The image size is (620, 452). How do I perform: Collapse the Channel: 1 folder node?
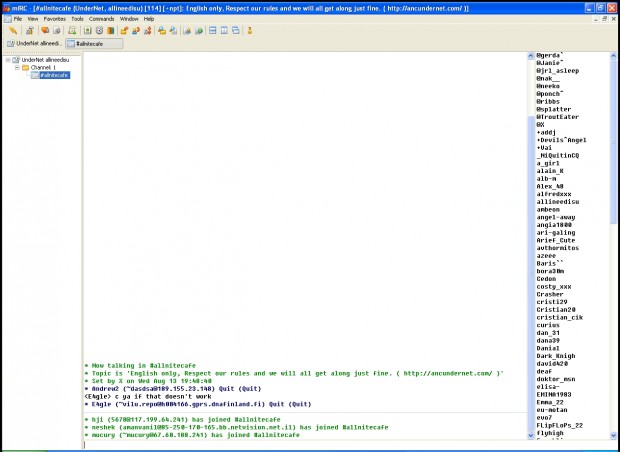[17, 68]
